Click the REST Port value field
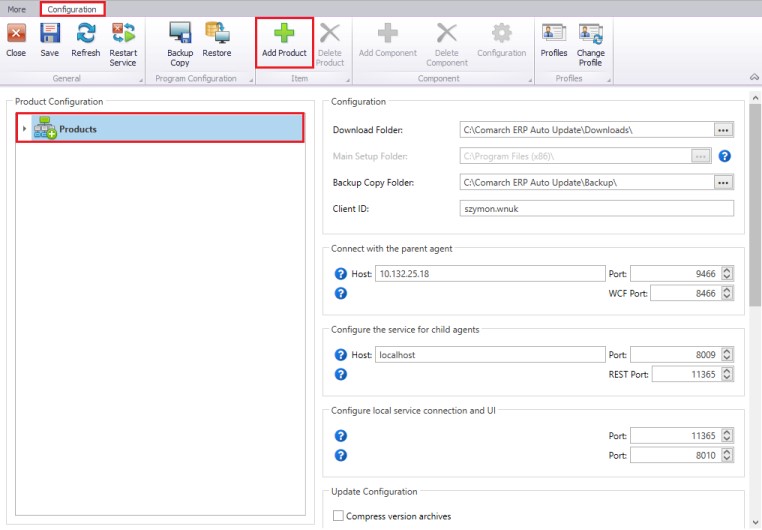Viewport: 762px width, 530px height. tap(686, 374)
